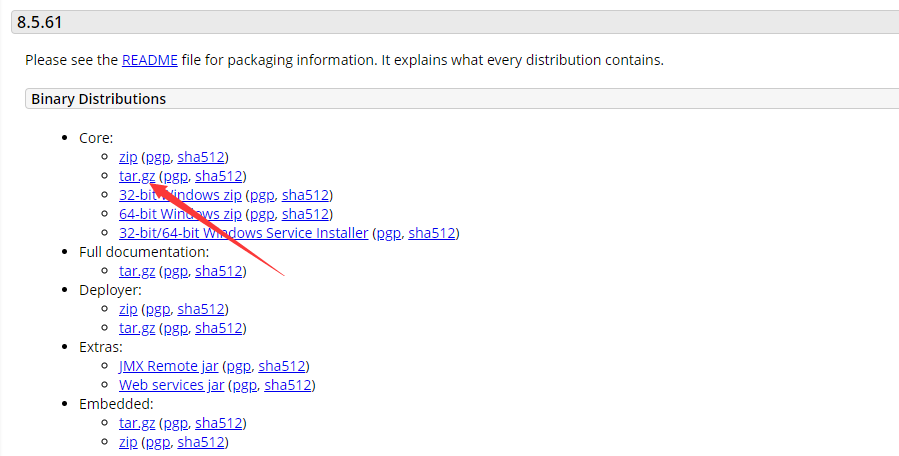This screenshot has height=456, width=899.
Task: Download 32-bit/64-bit Windows Service Installer
Action: (x=244, y=233)
